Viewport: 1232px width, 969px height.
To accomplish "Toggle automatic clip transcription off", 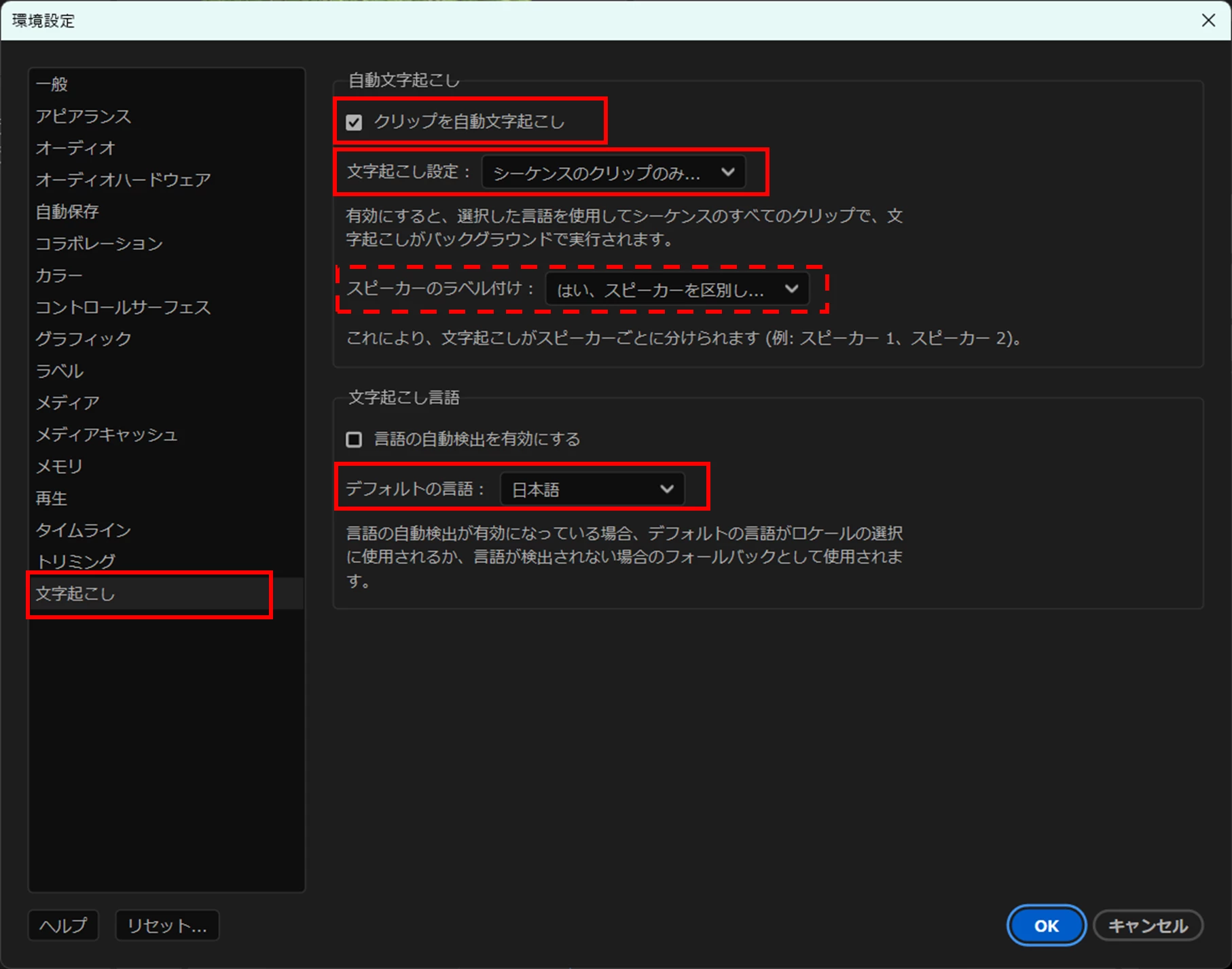I will [x=355, y=122].
